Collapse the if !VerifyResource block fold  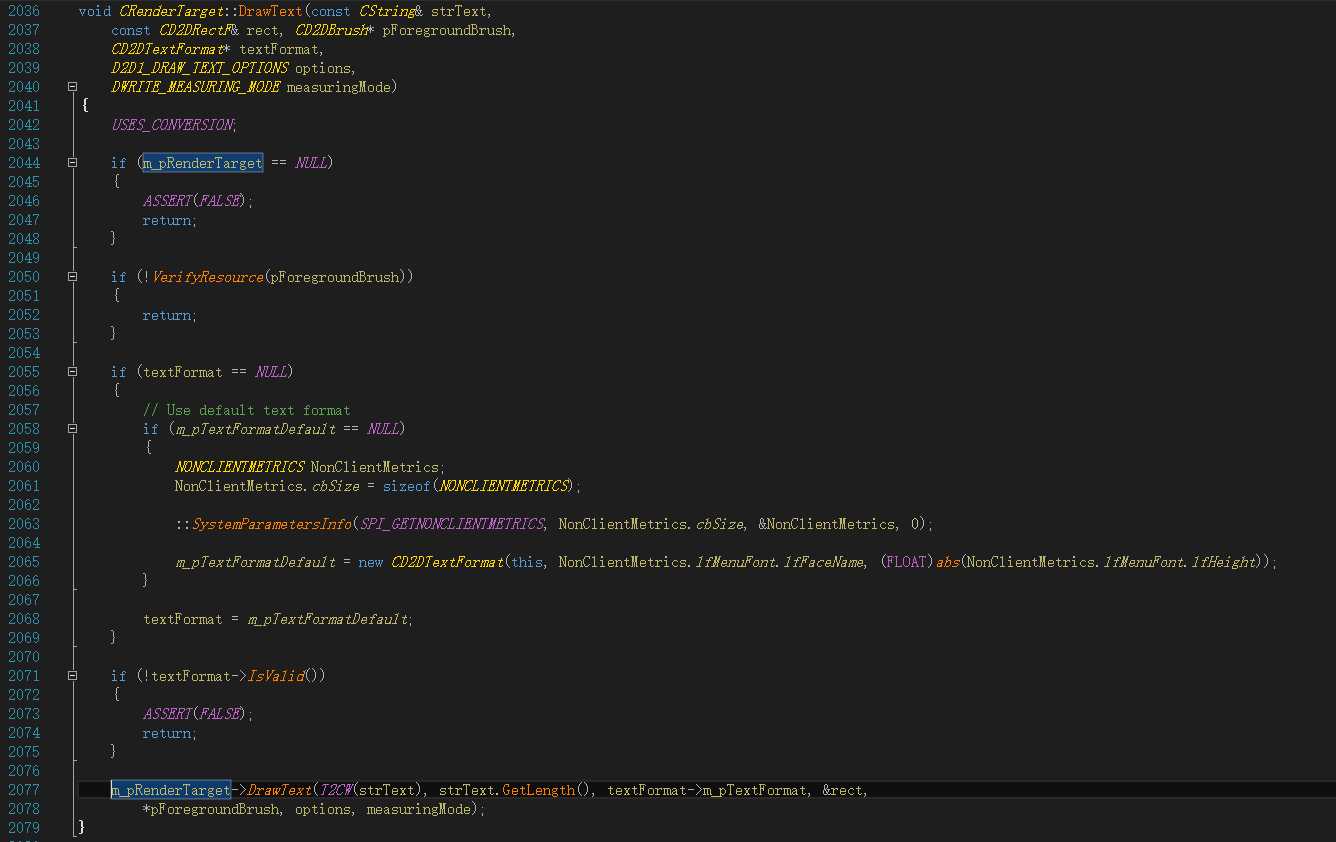72,277
